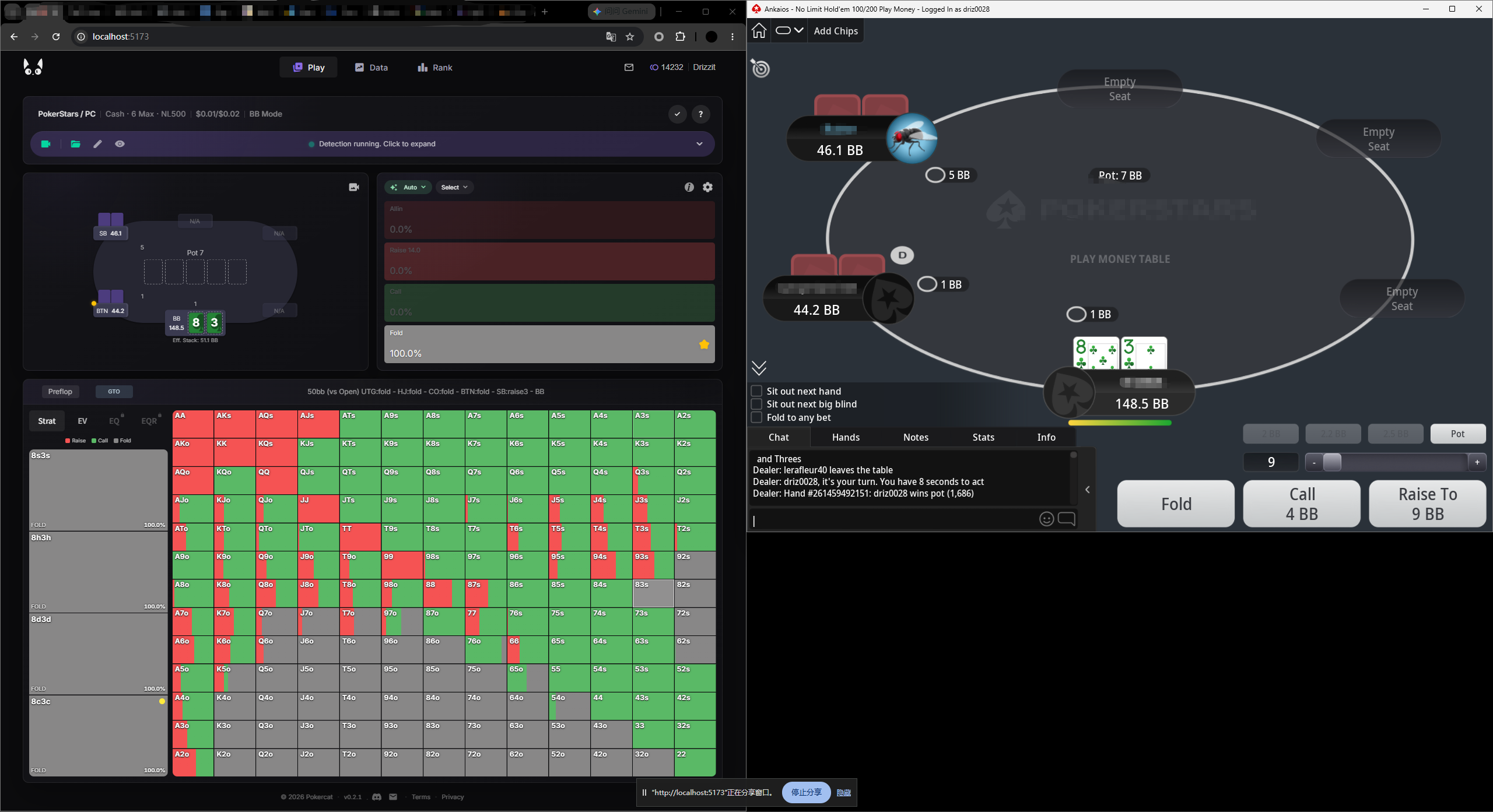1493x812 pixels.
Task: Click the pencil edit icon
Action: coord(97,144)
